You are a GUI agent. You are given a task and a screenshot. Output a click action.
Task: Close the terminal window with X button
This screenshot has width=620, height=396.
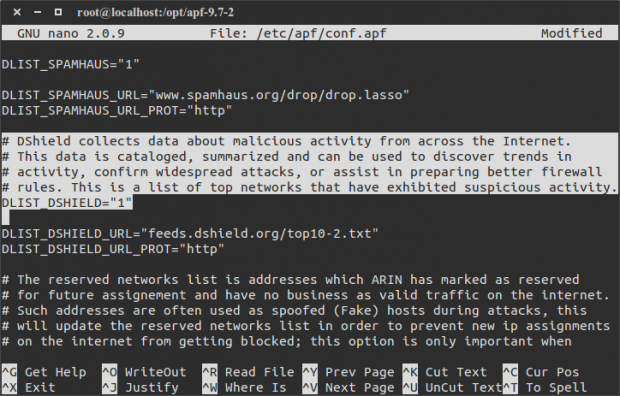(17, 12)
